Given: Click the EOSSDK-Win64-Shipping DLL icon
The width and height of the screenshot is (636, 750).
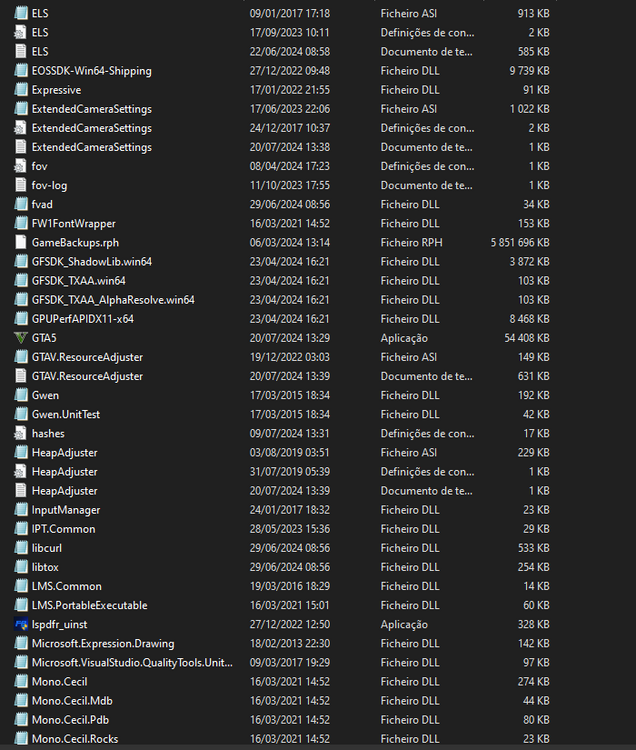Looking at the screenshot, I should (21, 71).
